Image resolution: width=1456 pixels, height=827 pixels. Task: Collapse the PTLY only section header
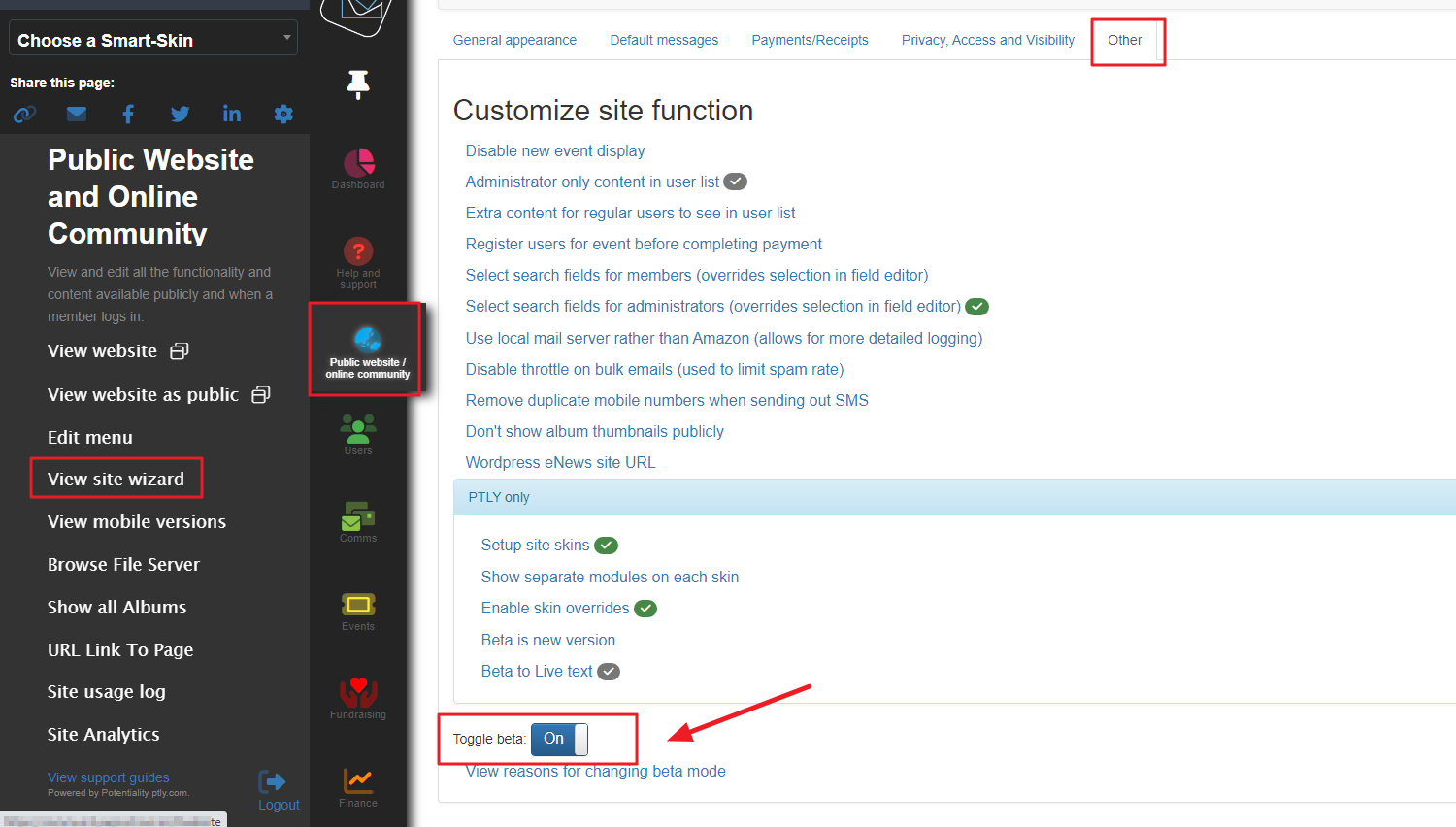(499, 497)
